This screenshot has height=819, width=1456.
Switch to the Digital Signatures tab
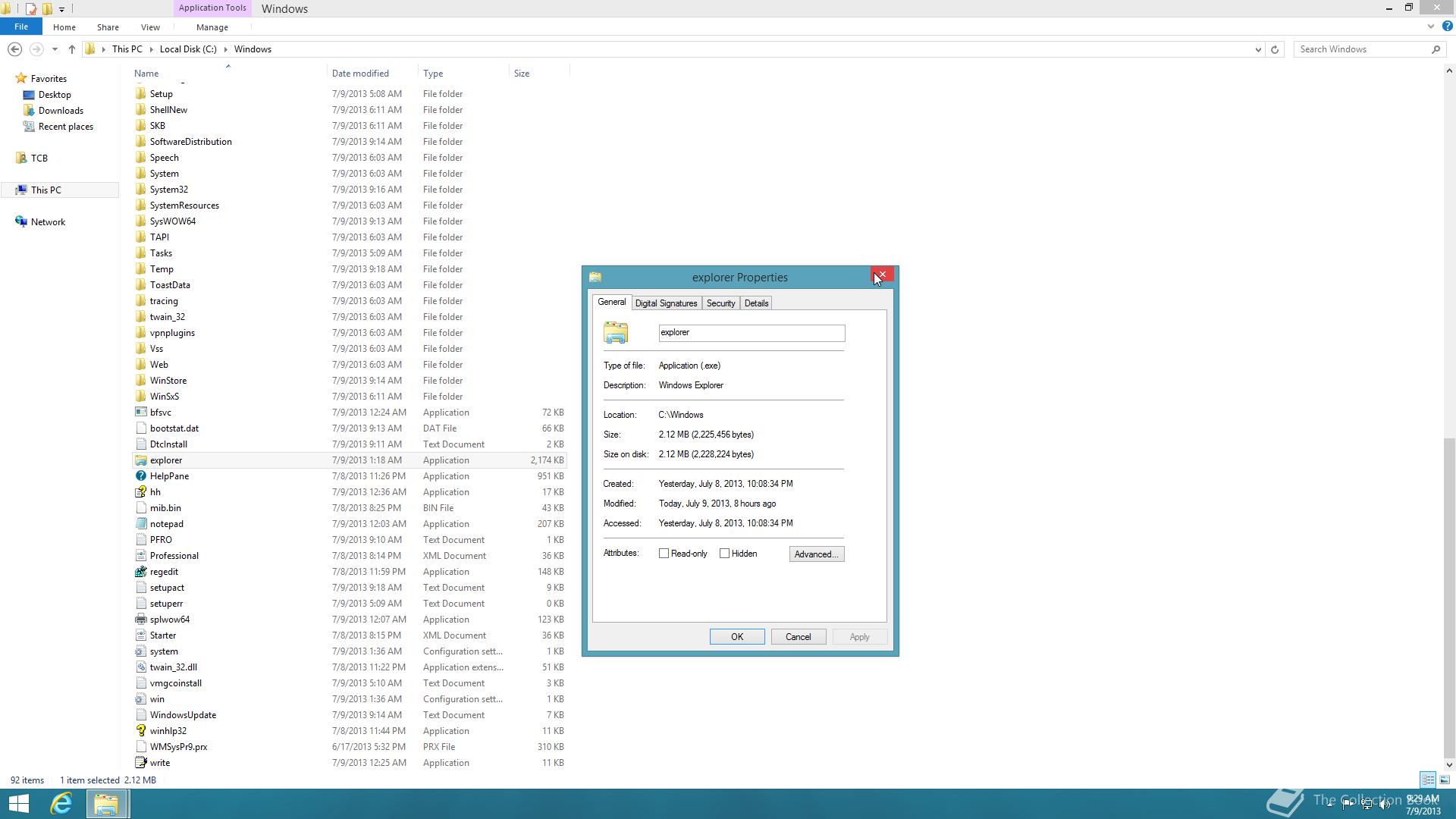[x=666, y=303]
